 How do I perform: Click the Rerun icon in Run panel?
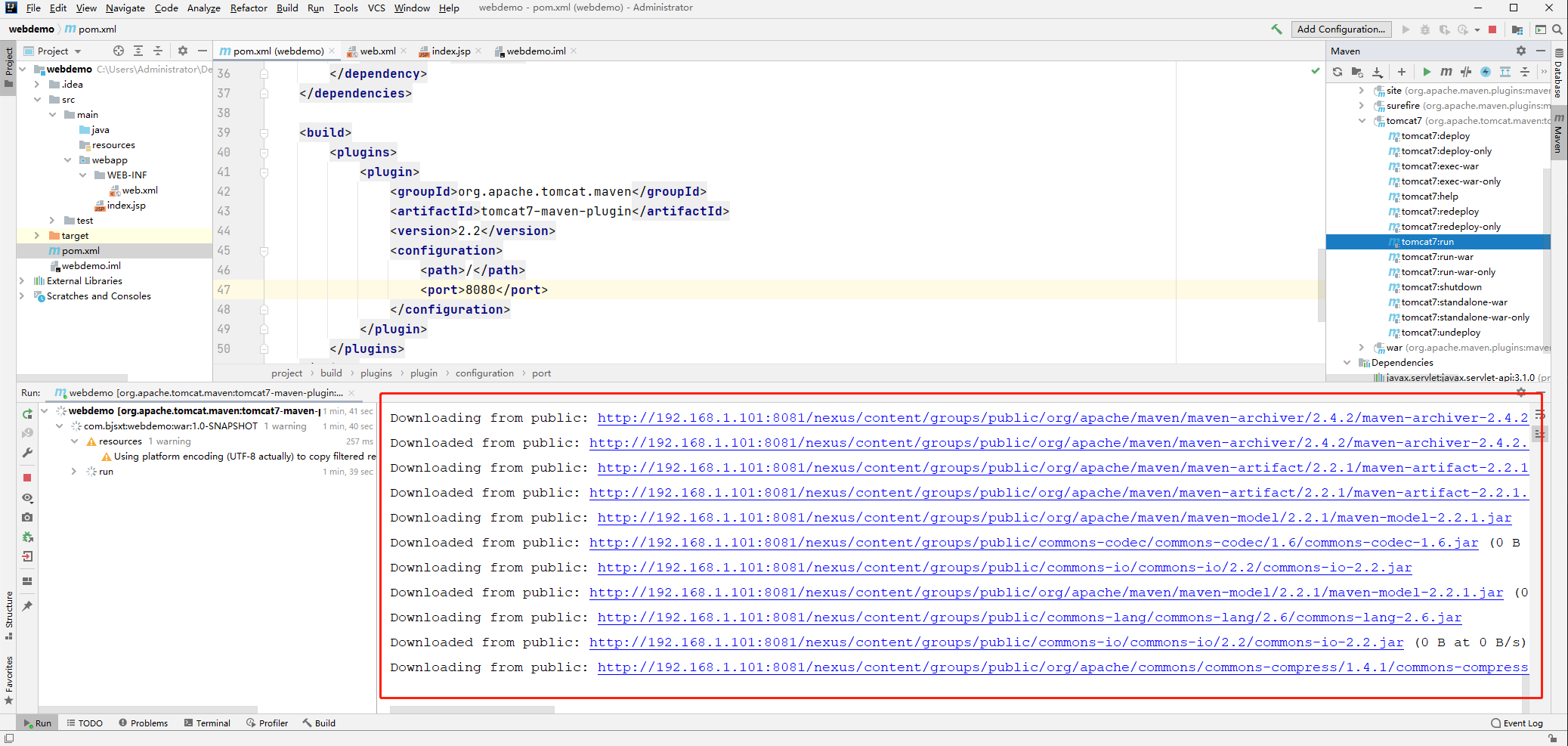(x=27, y=413)
